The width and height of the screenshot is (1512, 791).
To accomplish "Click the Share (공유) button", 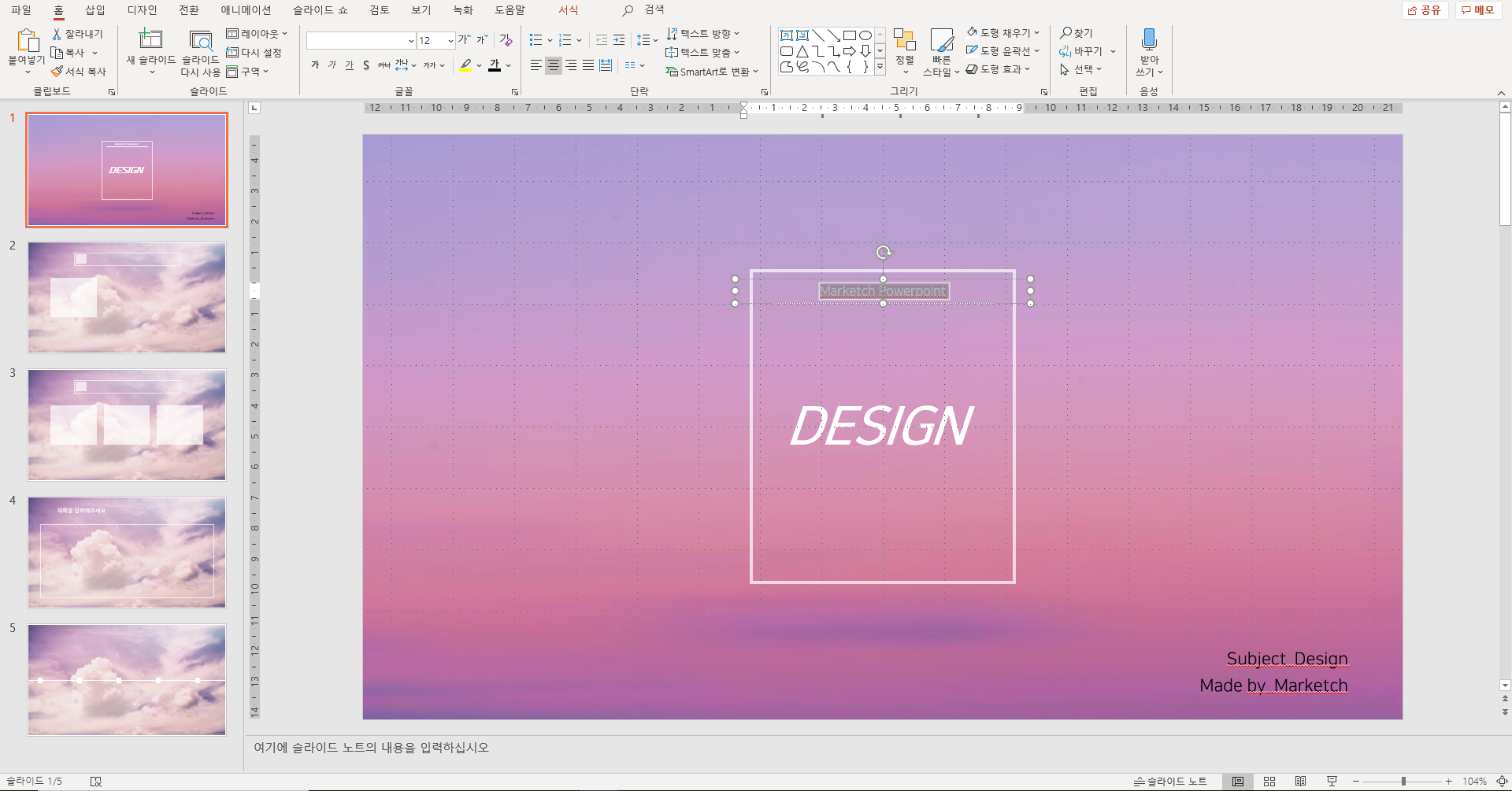I will pyautogui.click(x=1425, y=10).
